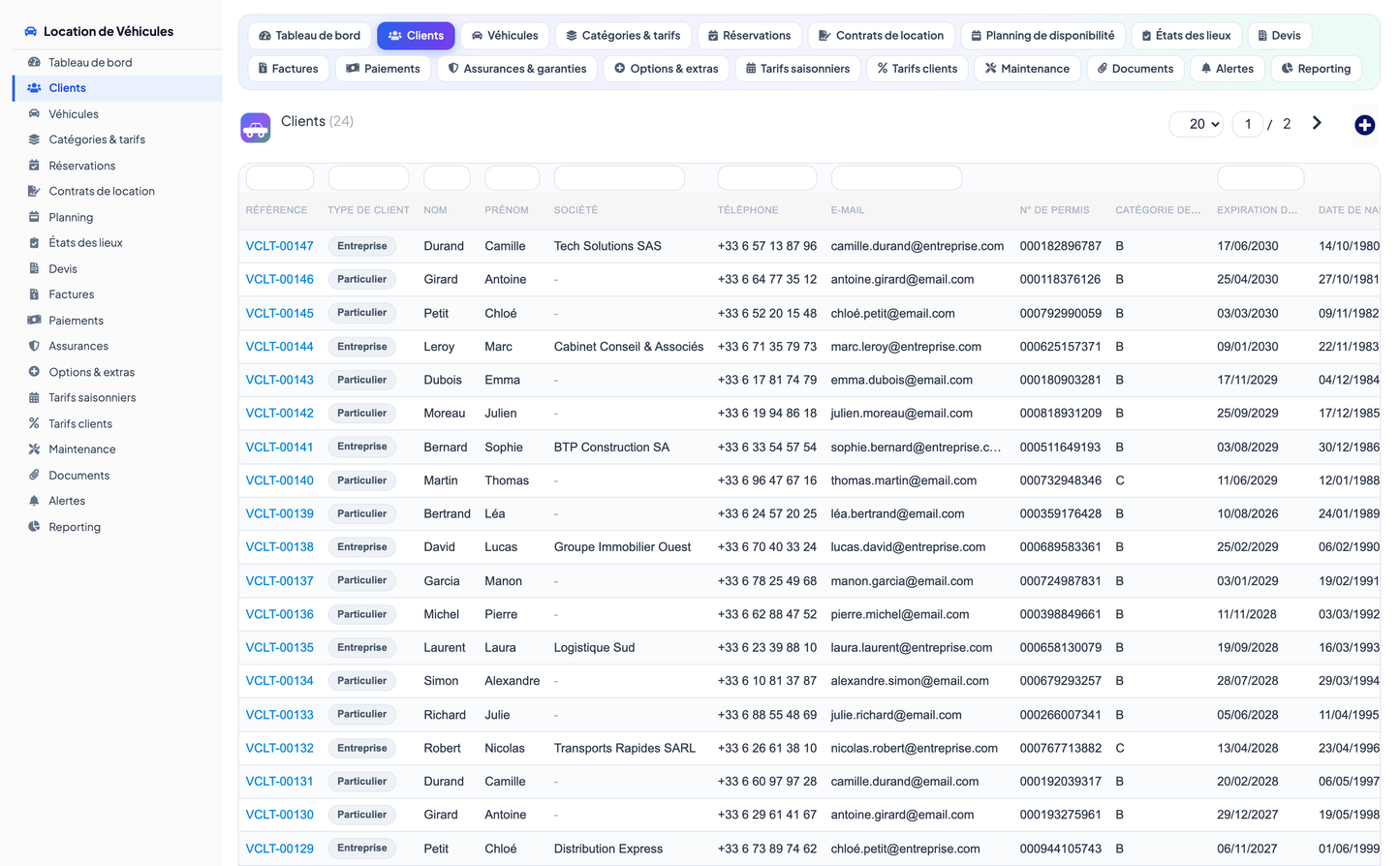The image size is (1400, 866).
Task: Click the Société filter input field
Action: tap(619, 178)
